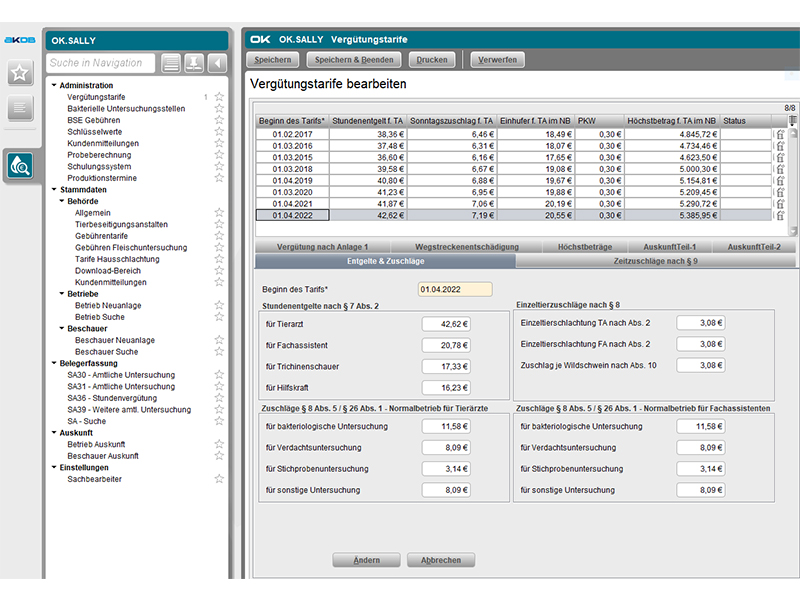Click the list view sidebar icon
The height and width of the screenshot is (600, 800).
click(19, 109)
